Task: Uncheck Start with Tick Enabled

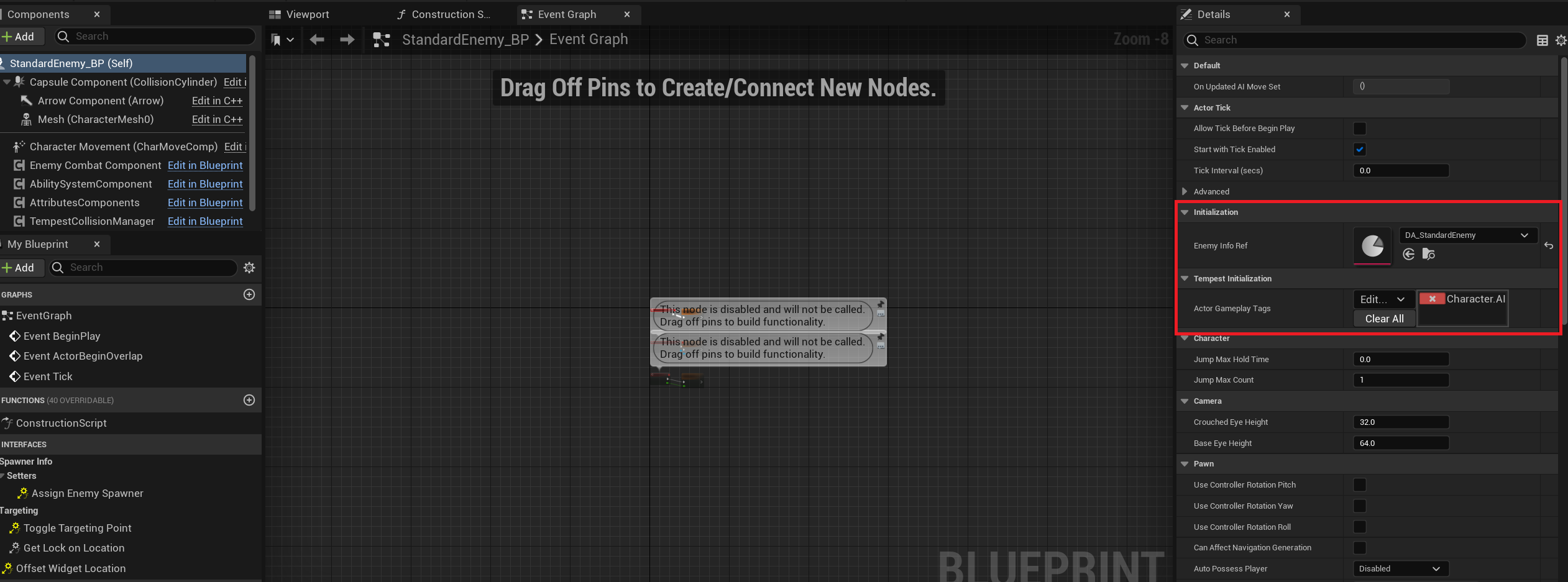Action: coord(1360,150)
